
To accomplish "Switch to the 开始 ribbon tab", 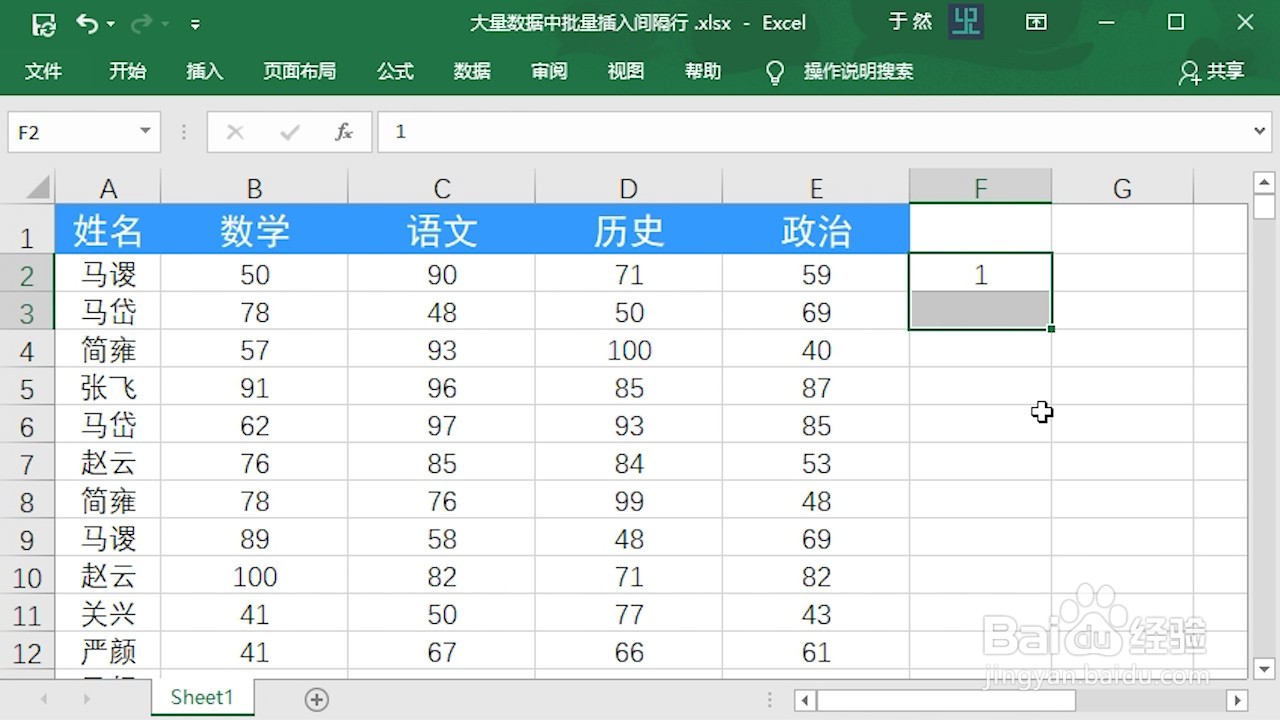I will click(x=127, y=71).
